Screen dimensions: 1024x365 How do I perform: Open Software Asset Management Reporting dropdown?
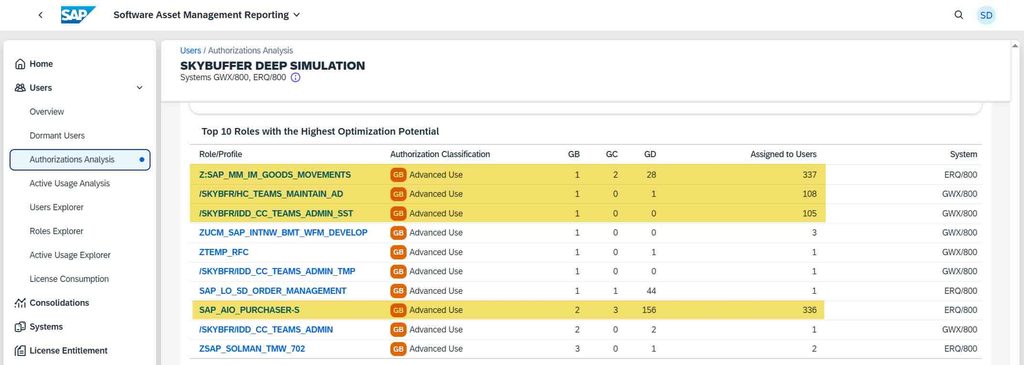click(206, 15)
